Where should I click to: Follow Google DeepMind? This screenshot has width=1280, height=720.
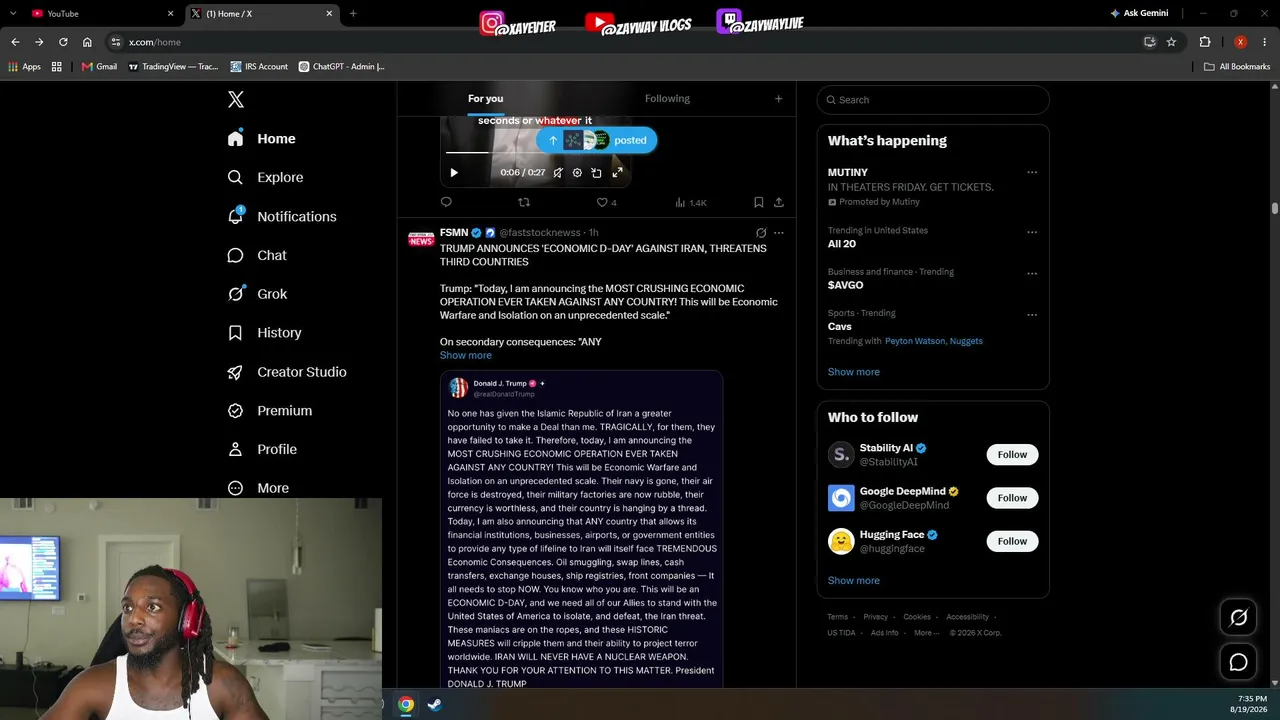(1012, 498)
